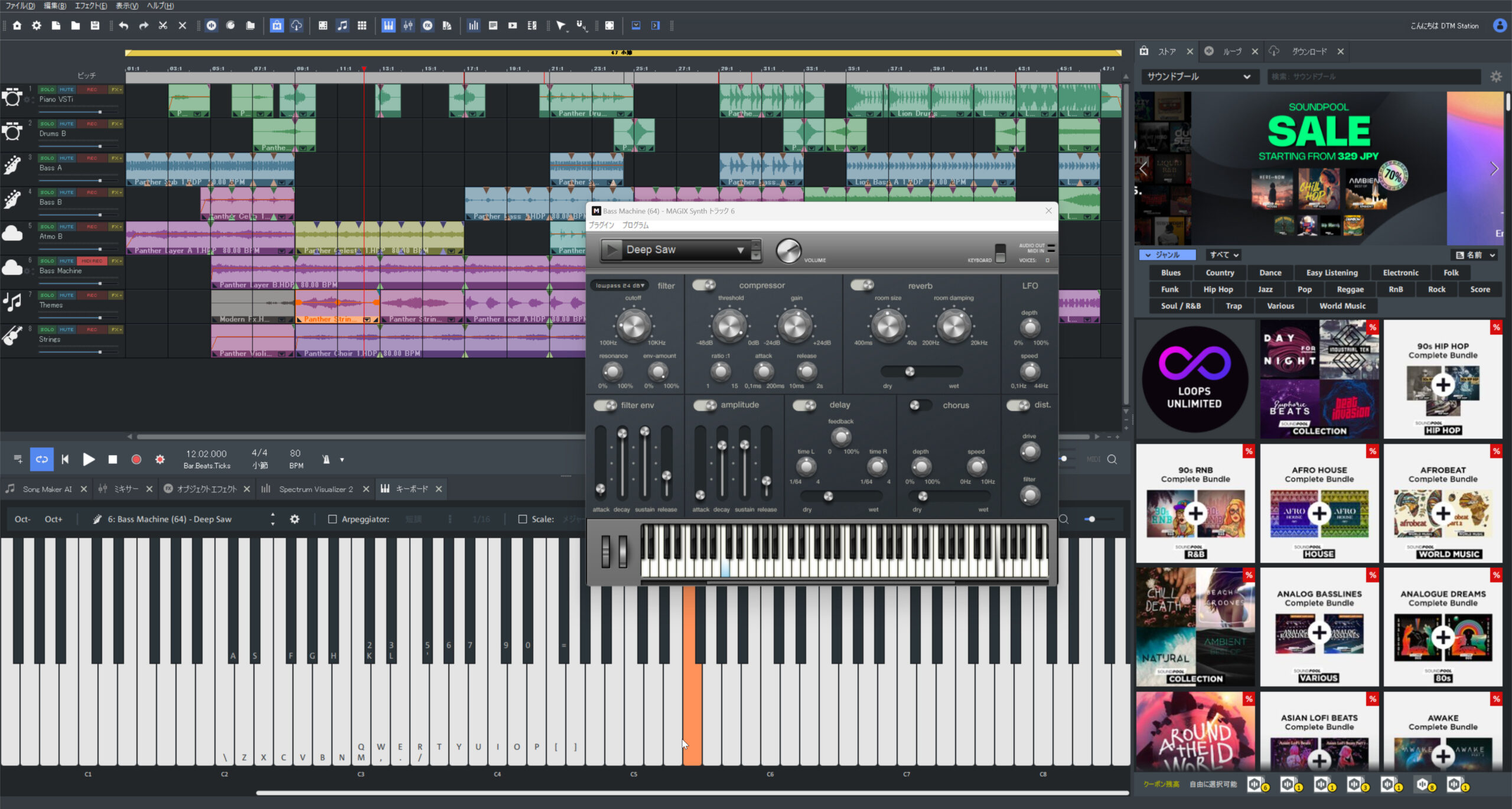Click the red Record button in transport

tap(136, 459)
